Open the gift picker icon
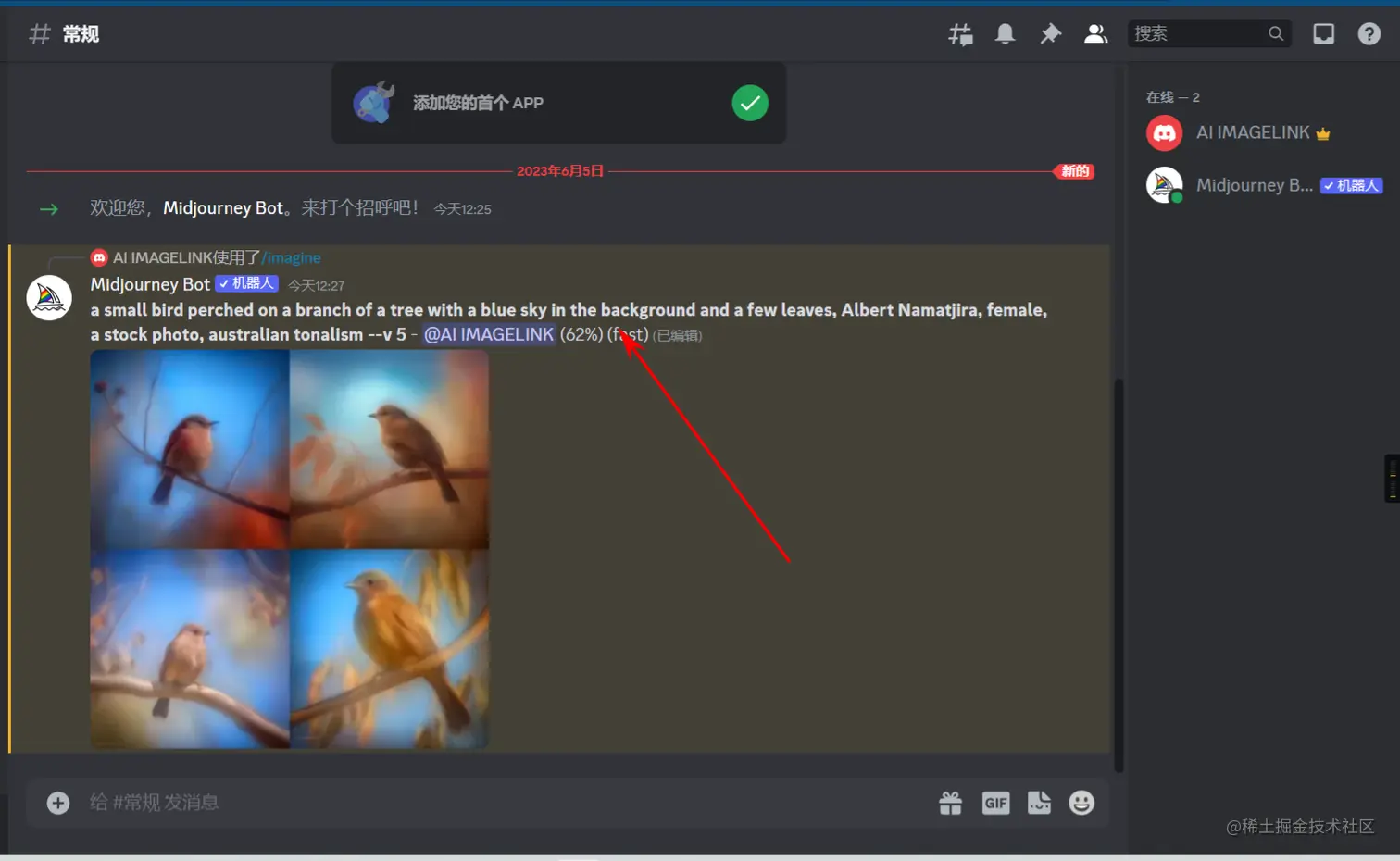 tap(950, 803)
